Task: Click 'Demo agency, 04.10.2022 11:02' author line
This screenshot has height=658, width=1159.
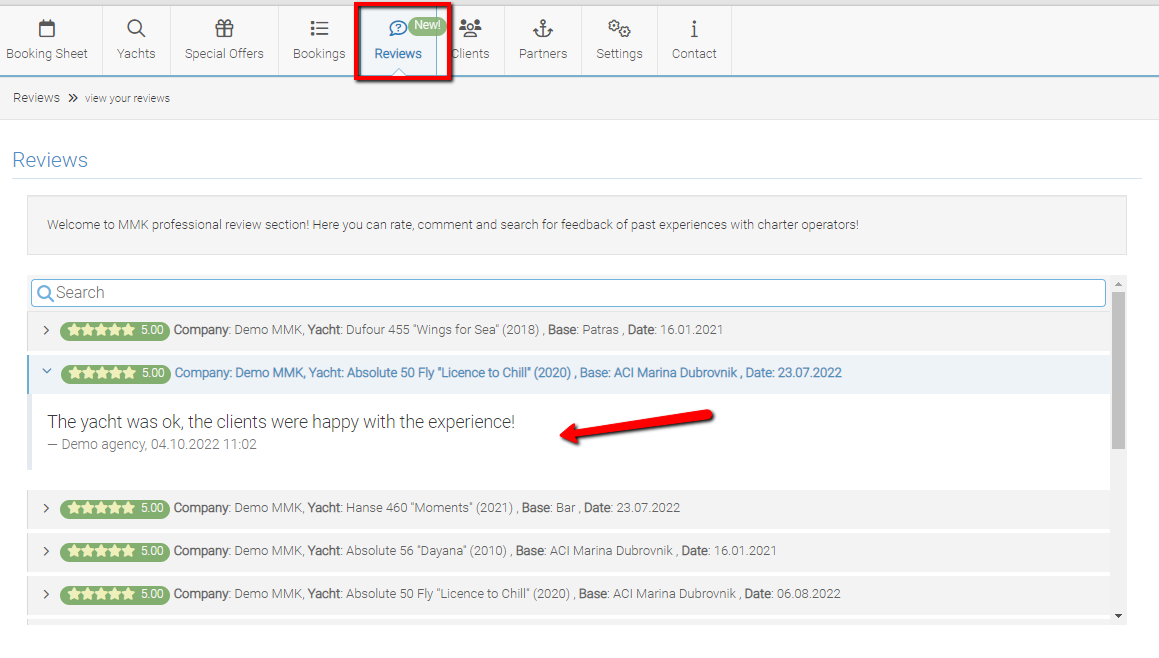Action: point(152,444)
